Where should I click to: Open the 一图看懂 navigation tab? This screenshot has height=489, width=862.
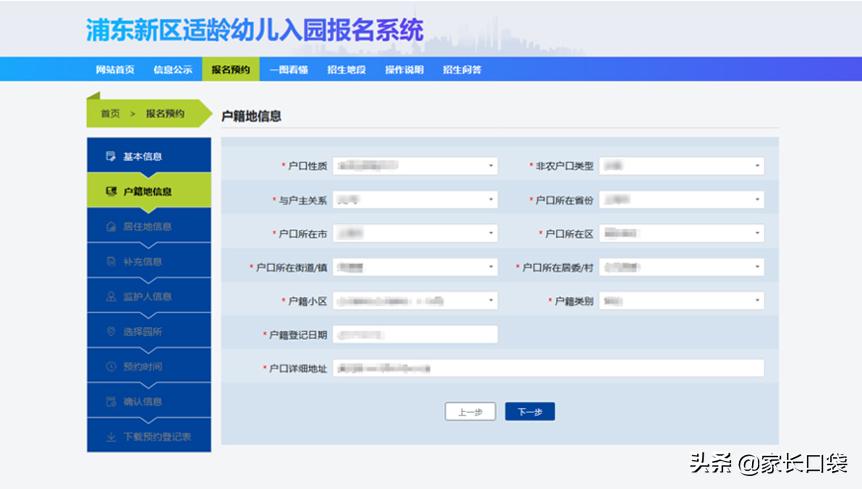click(x=289, y=70)
